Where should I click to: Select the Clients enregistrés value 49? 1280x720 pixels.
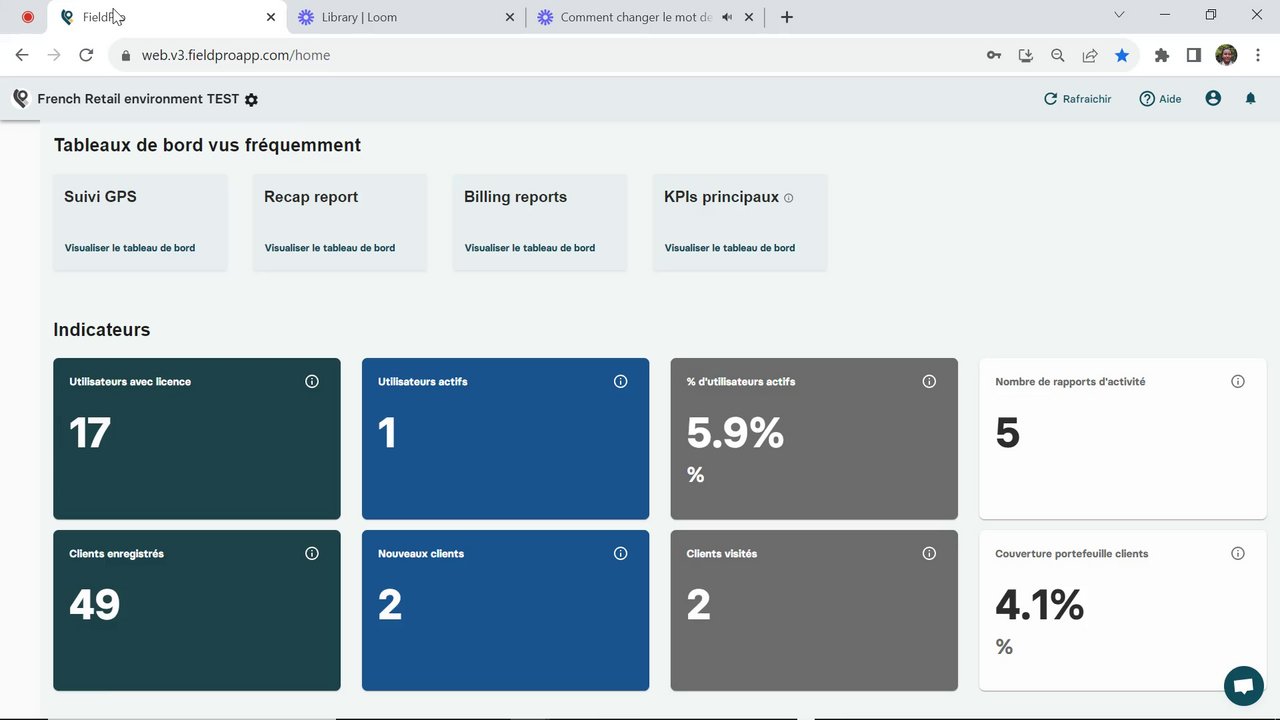(x=95, y=605)
